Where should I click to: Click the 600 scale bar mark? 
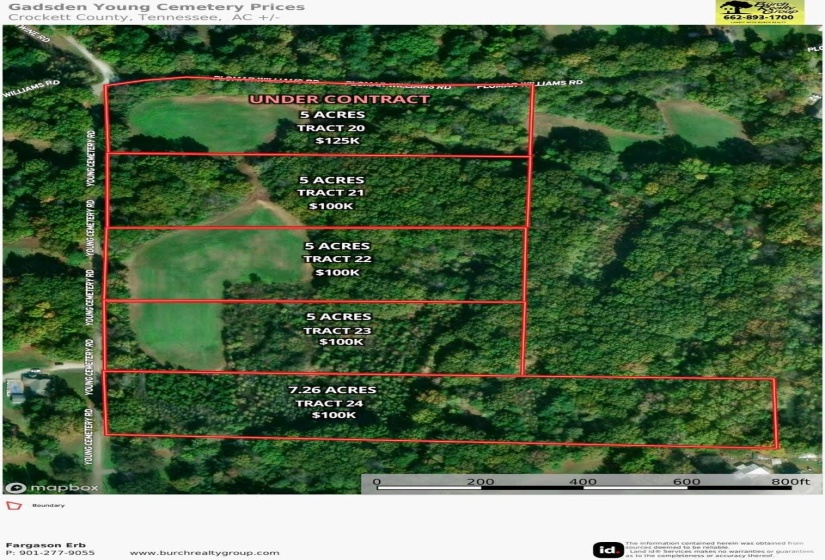[x=687, y=482]
